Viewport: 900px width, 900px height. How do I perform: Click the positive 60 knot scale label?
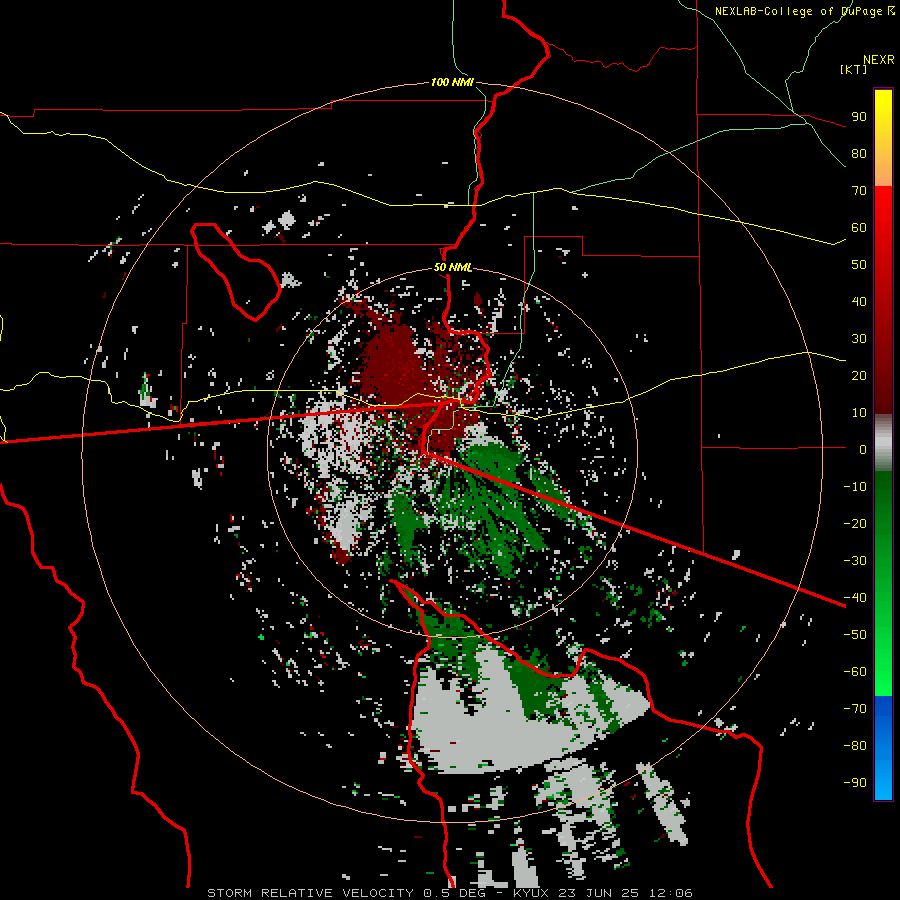859,228
